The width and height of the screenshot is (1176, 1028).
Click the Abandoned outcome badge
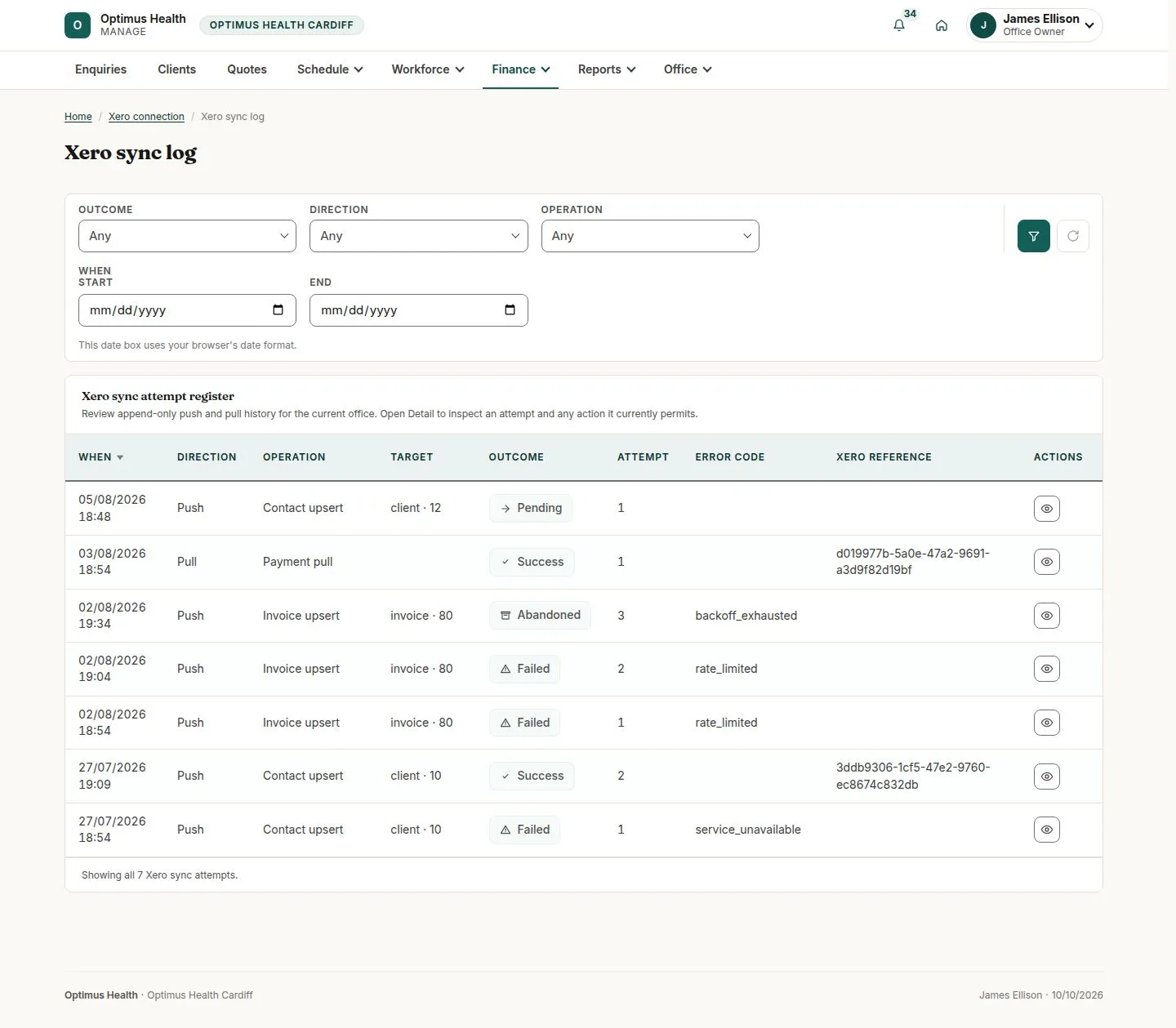540,615
